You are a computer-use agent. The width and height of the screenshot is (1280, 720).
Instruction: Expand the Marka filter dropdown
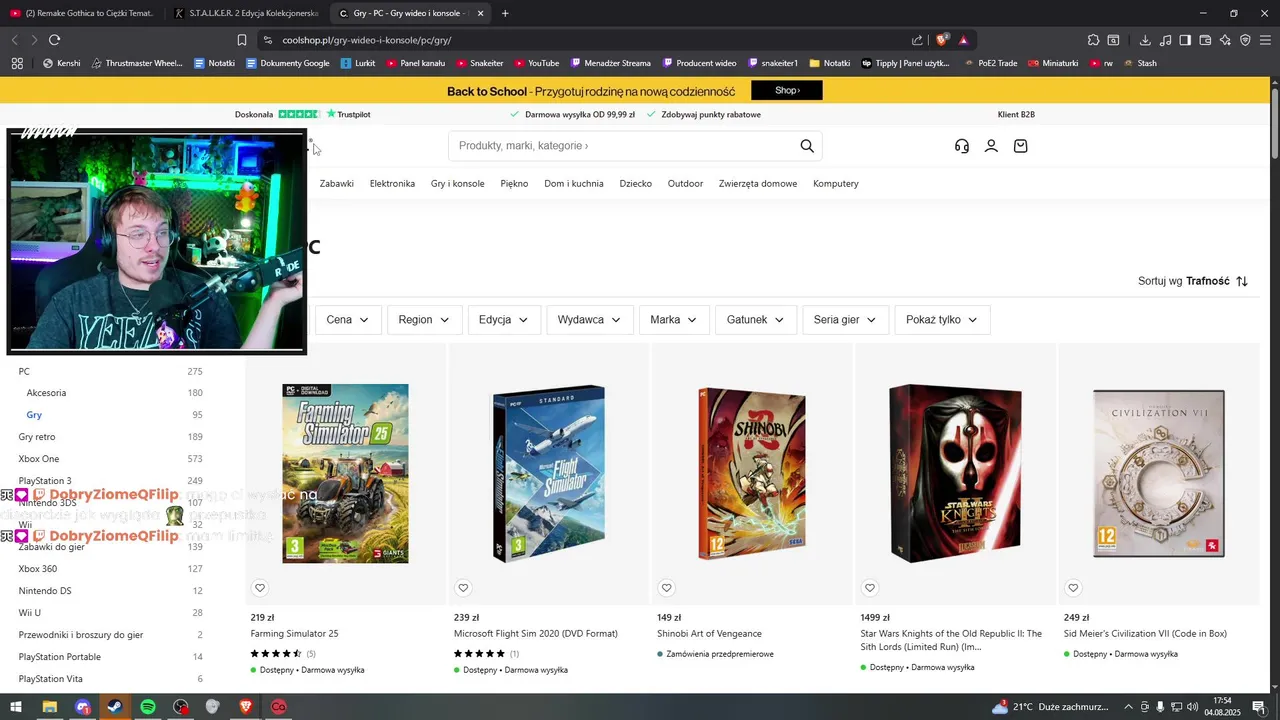click(674, 320)
